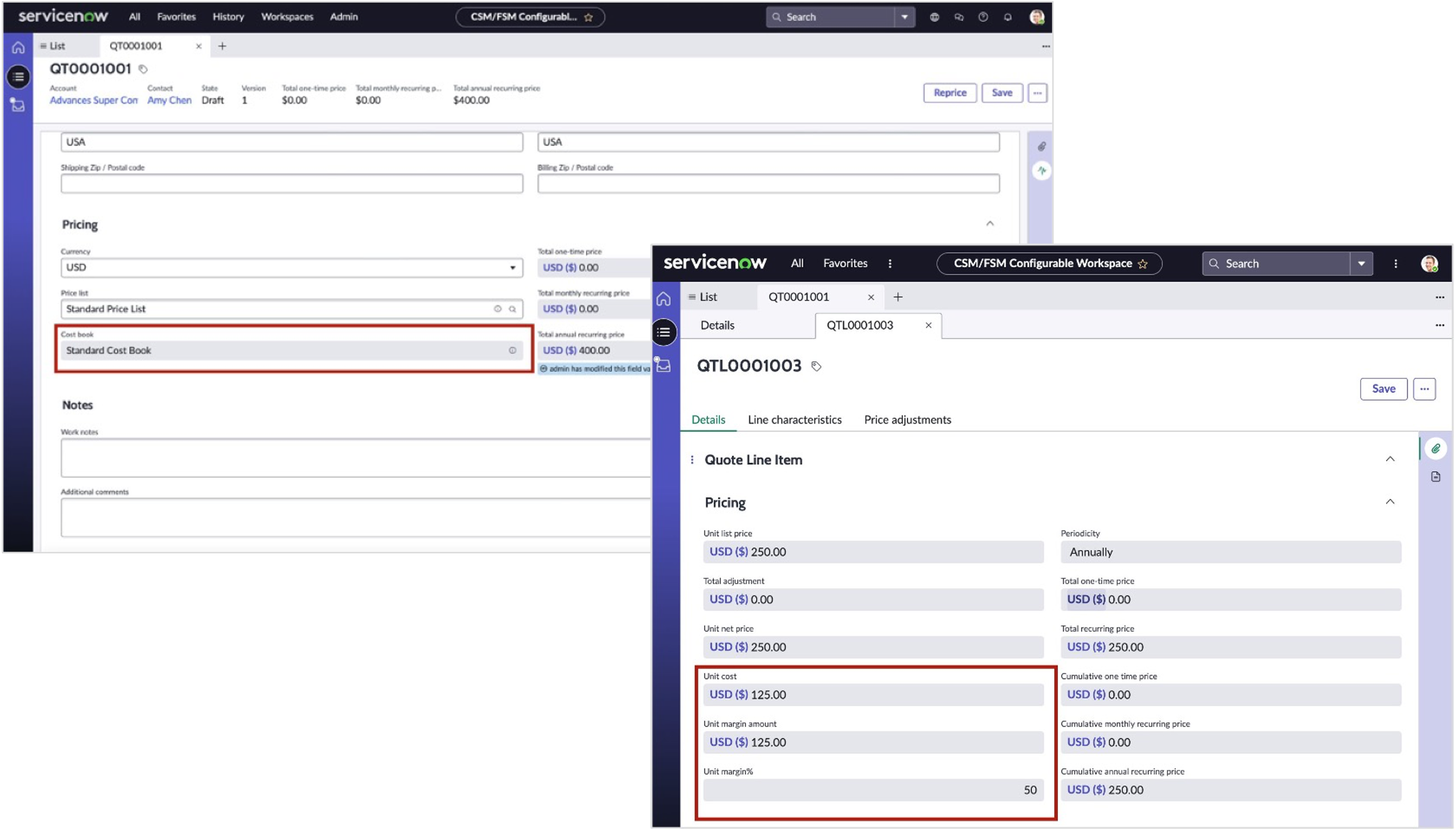Open the activity icon below the paperclip in the back window
1456x829 pixels.
(1041, 170)
